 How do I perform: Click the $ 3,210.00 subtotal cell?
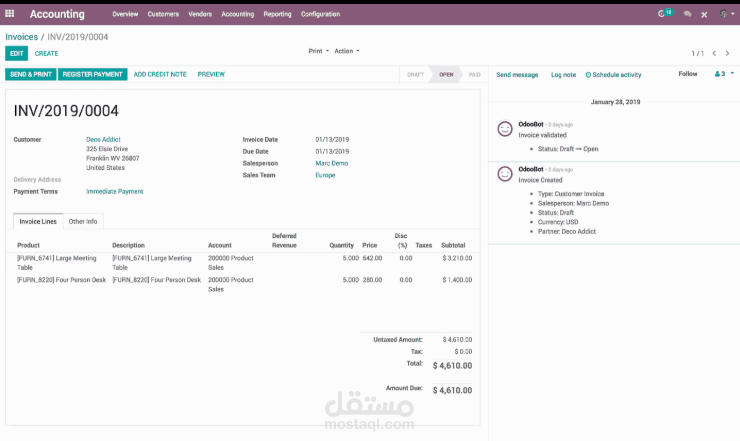[457, 258]
